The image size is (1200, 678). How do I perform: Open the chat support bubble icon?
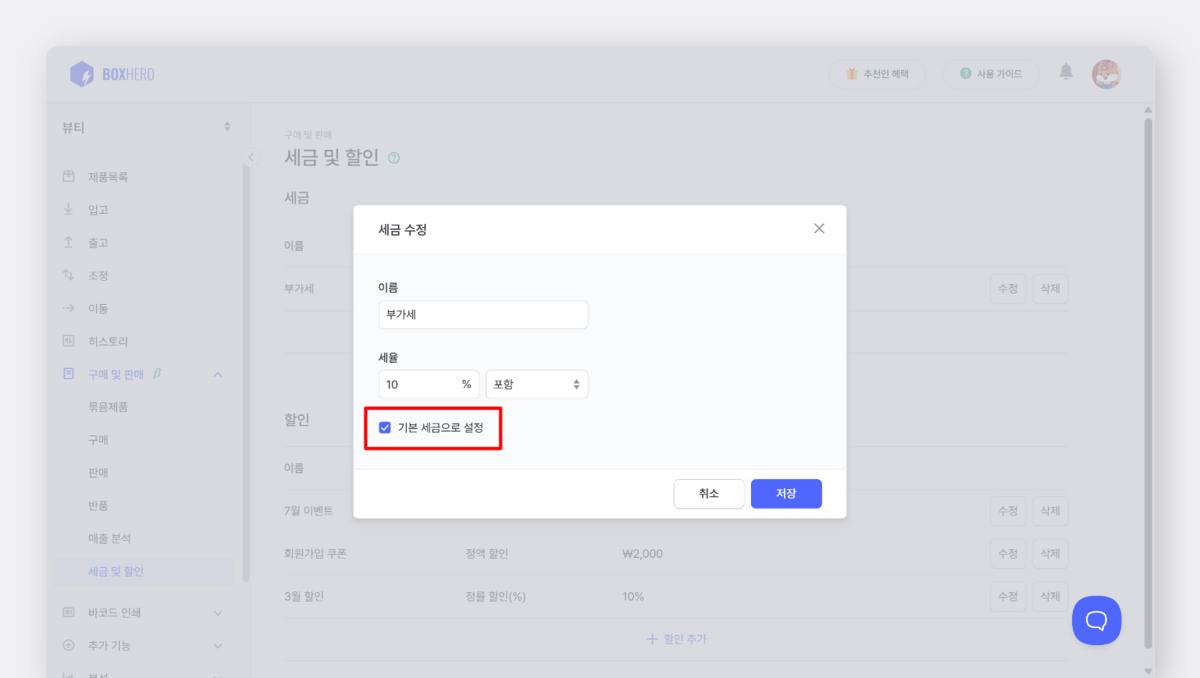point(1096,620)
